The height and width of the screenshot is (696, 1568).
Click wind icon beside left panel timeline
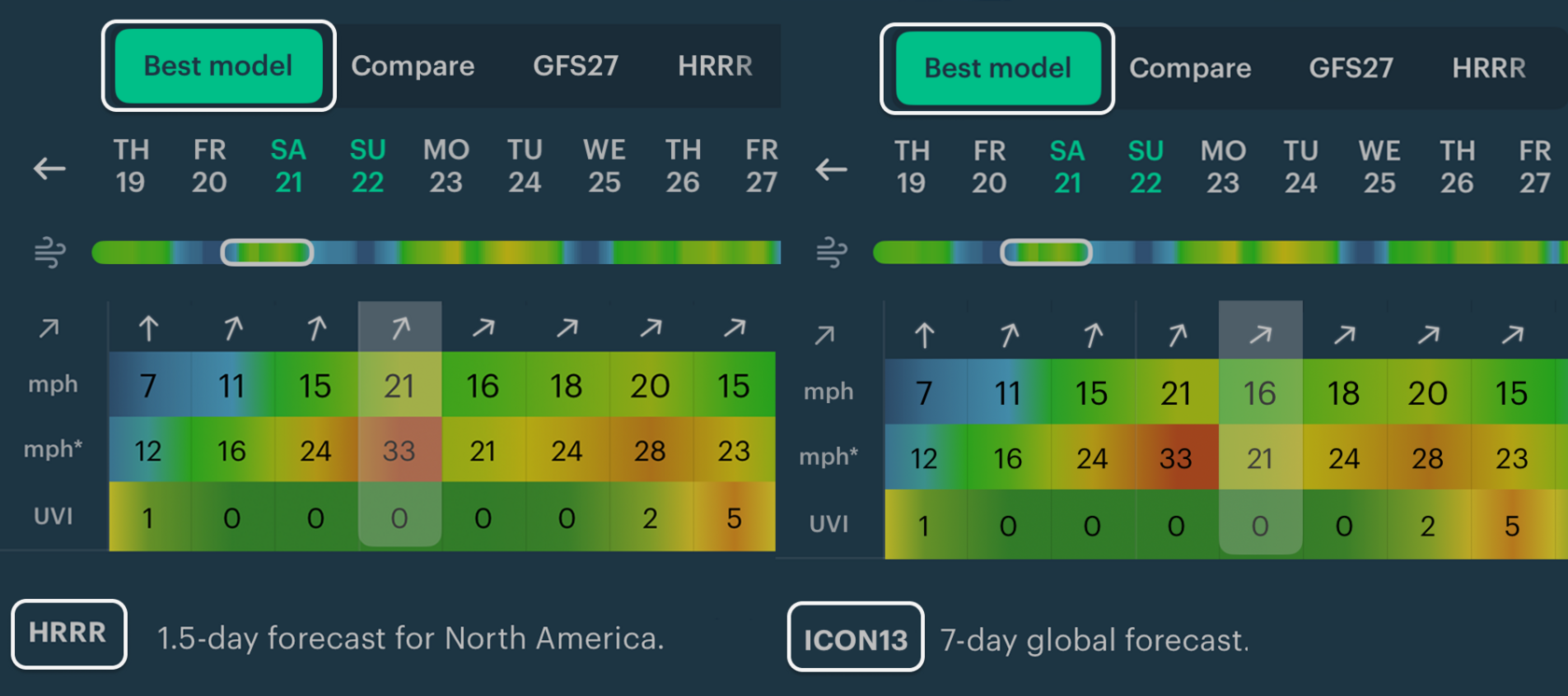click(x=49, y=252)
